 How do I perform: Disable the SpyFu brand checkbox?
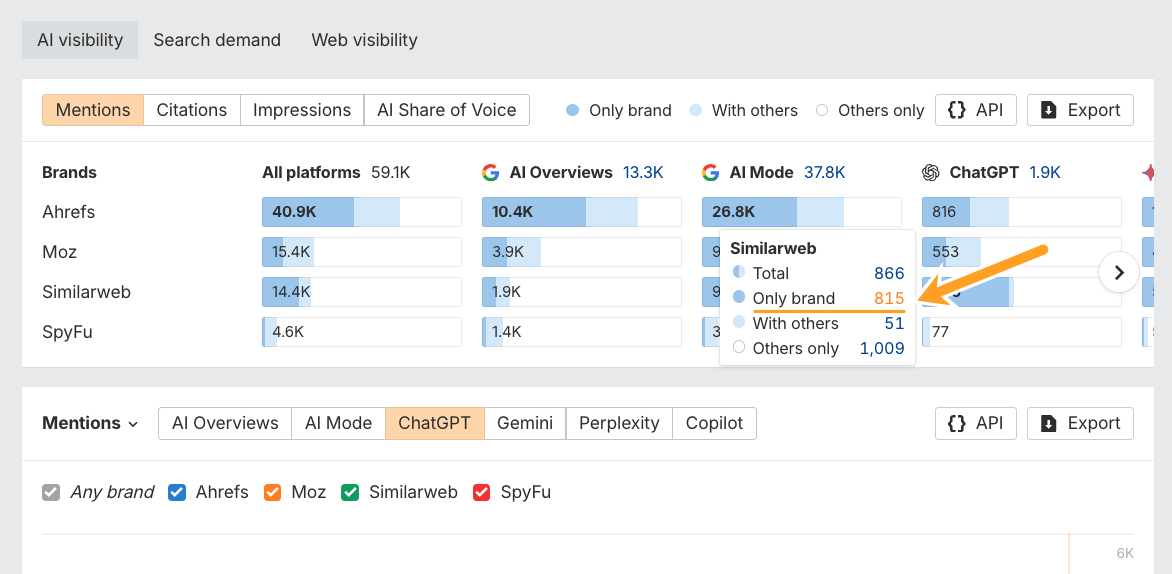(482, 492)
